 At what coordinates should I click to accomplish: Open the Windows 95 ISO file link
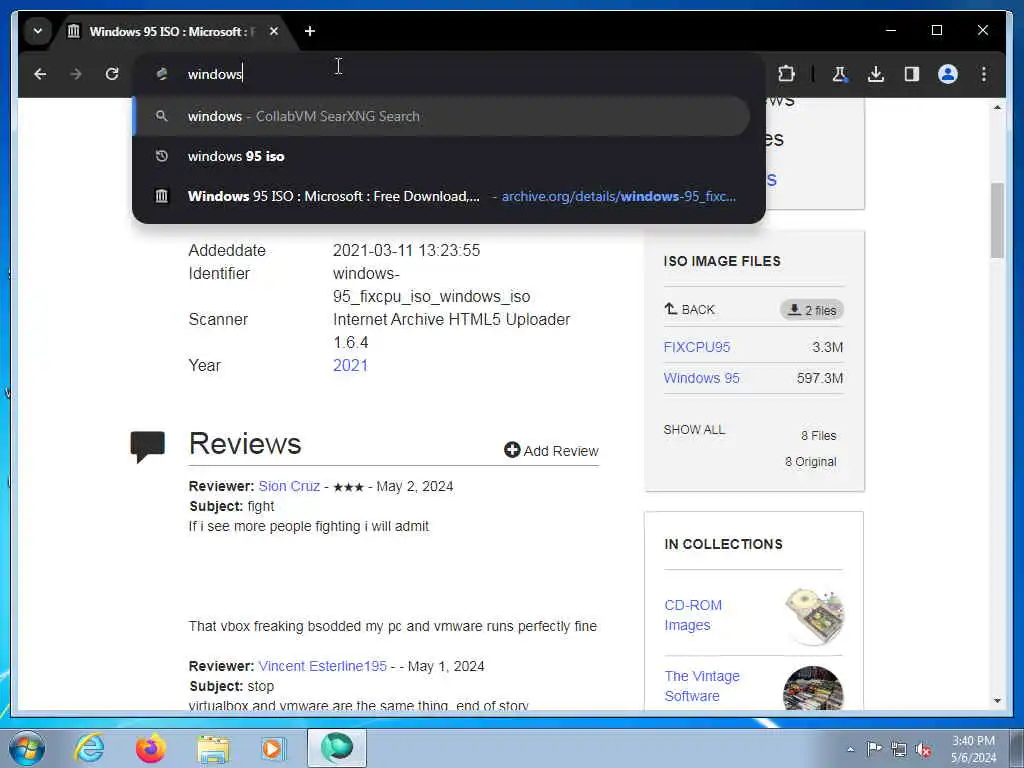[701, 378]
